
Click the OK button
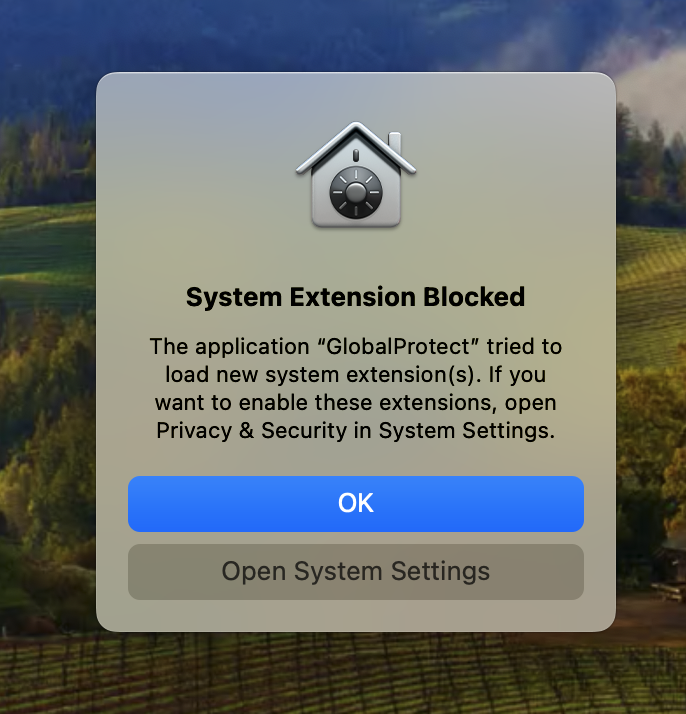pyautogui.click(x=355, y=503)
